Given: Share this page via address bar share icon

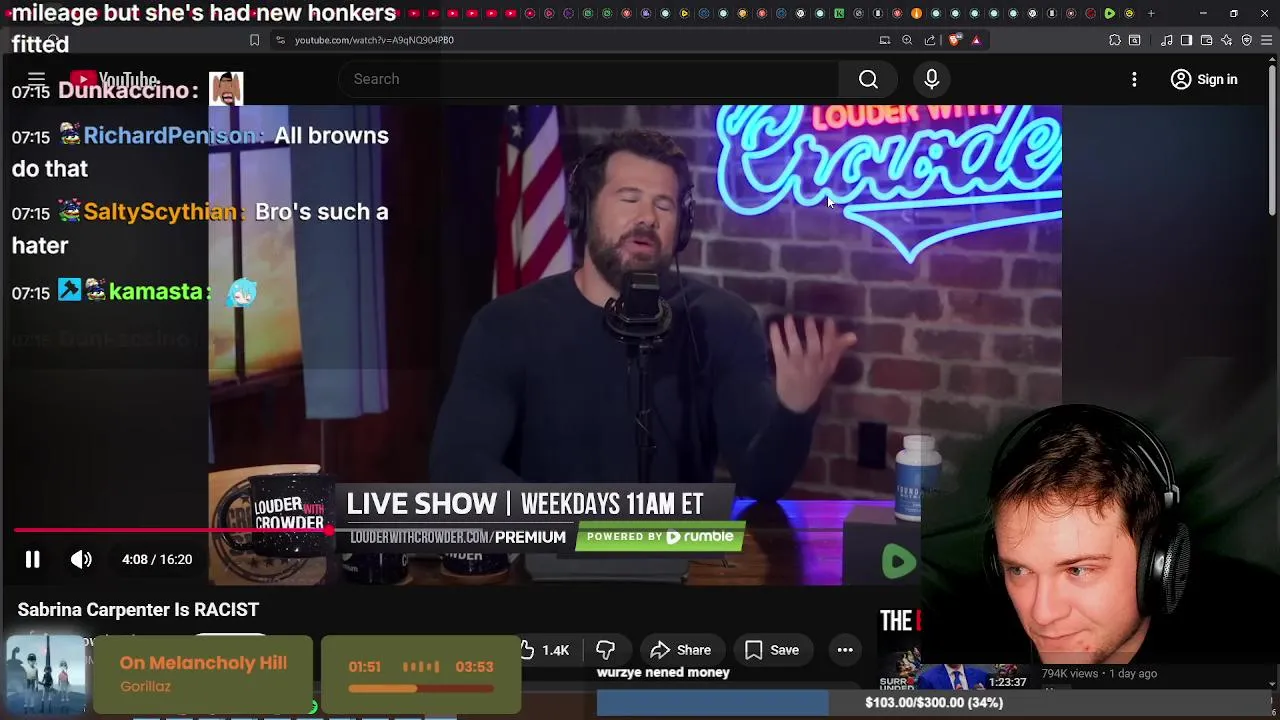Looking at the screenshot, I should pyautogui.click(x=930, y=40).
